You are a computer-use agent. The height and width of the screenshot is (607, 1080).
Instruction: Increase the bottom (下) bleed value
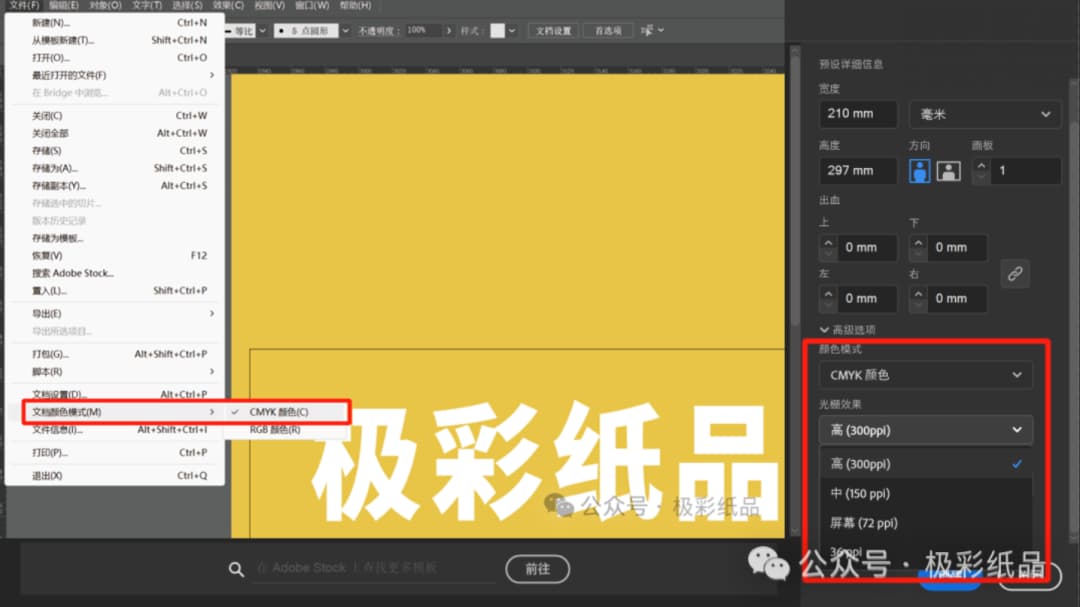point(918,243)
